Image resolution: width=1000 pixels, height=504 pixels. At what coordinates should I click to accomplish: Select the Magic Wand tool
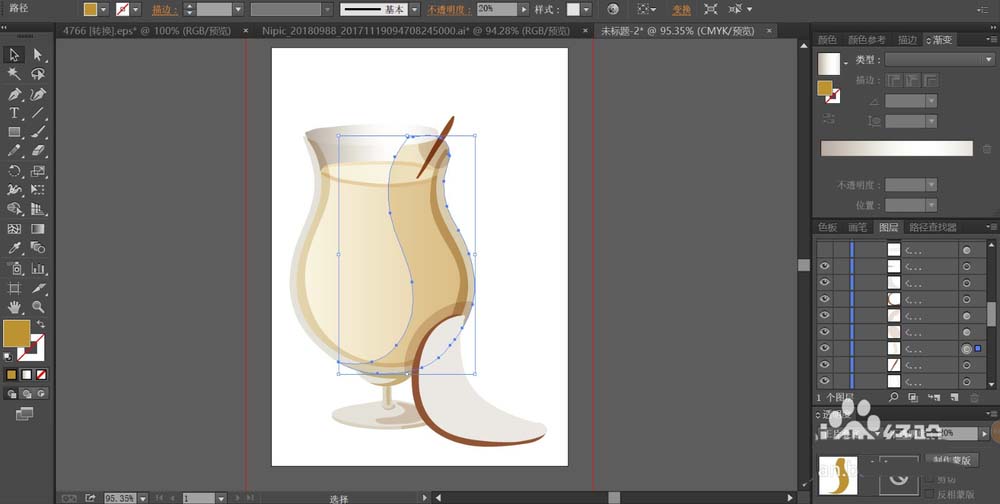15,73
